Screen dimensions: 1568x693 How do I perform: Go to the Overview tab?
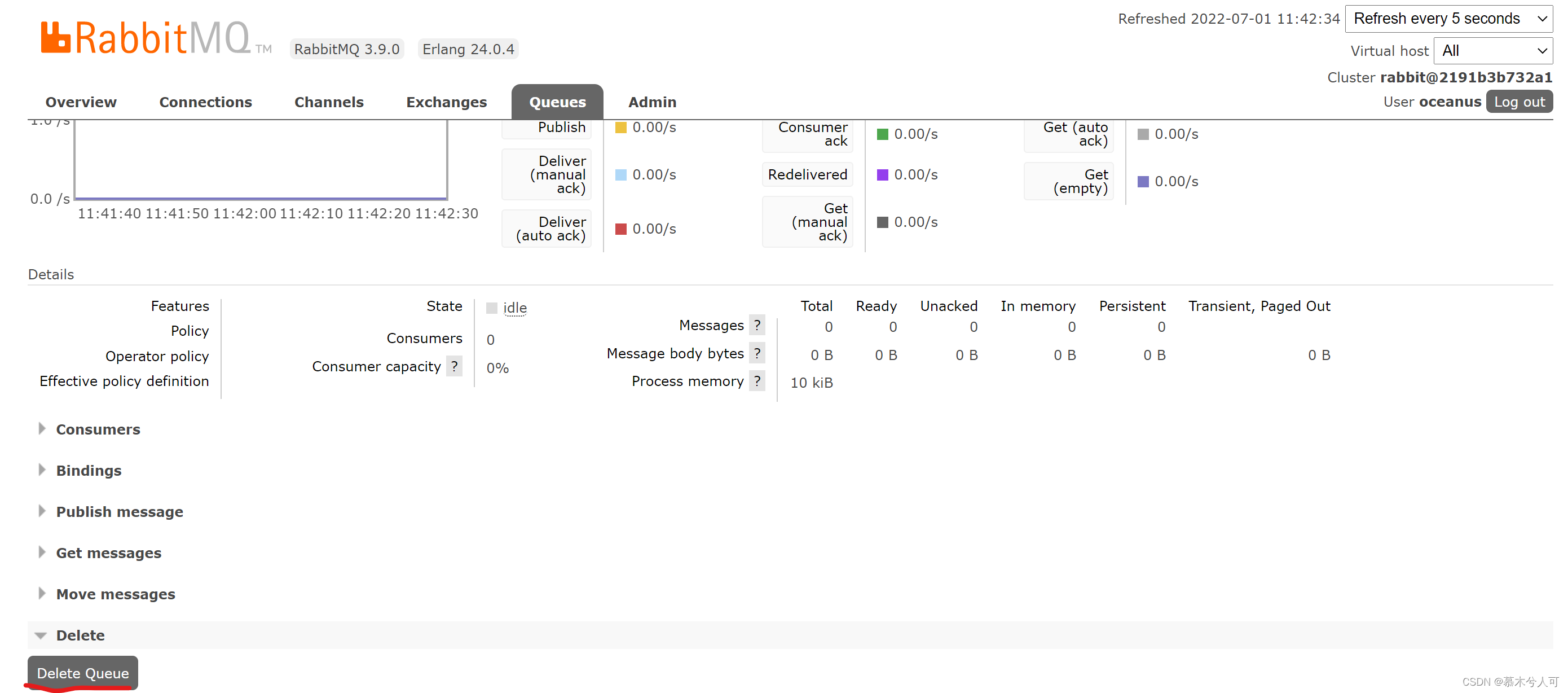[x=81, y=102]
